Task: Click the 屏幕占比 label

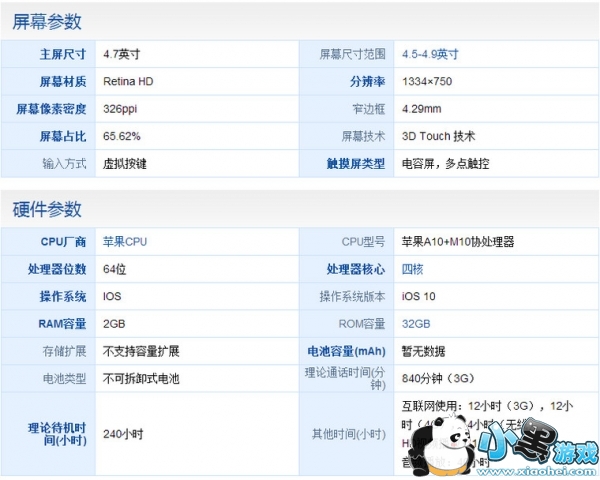Action: (x=63, y=136)
